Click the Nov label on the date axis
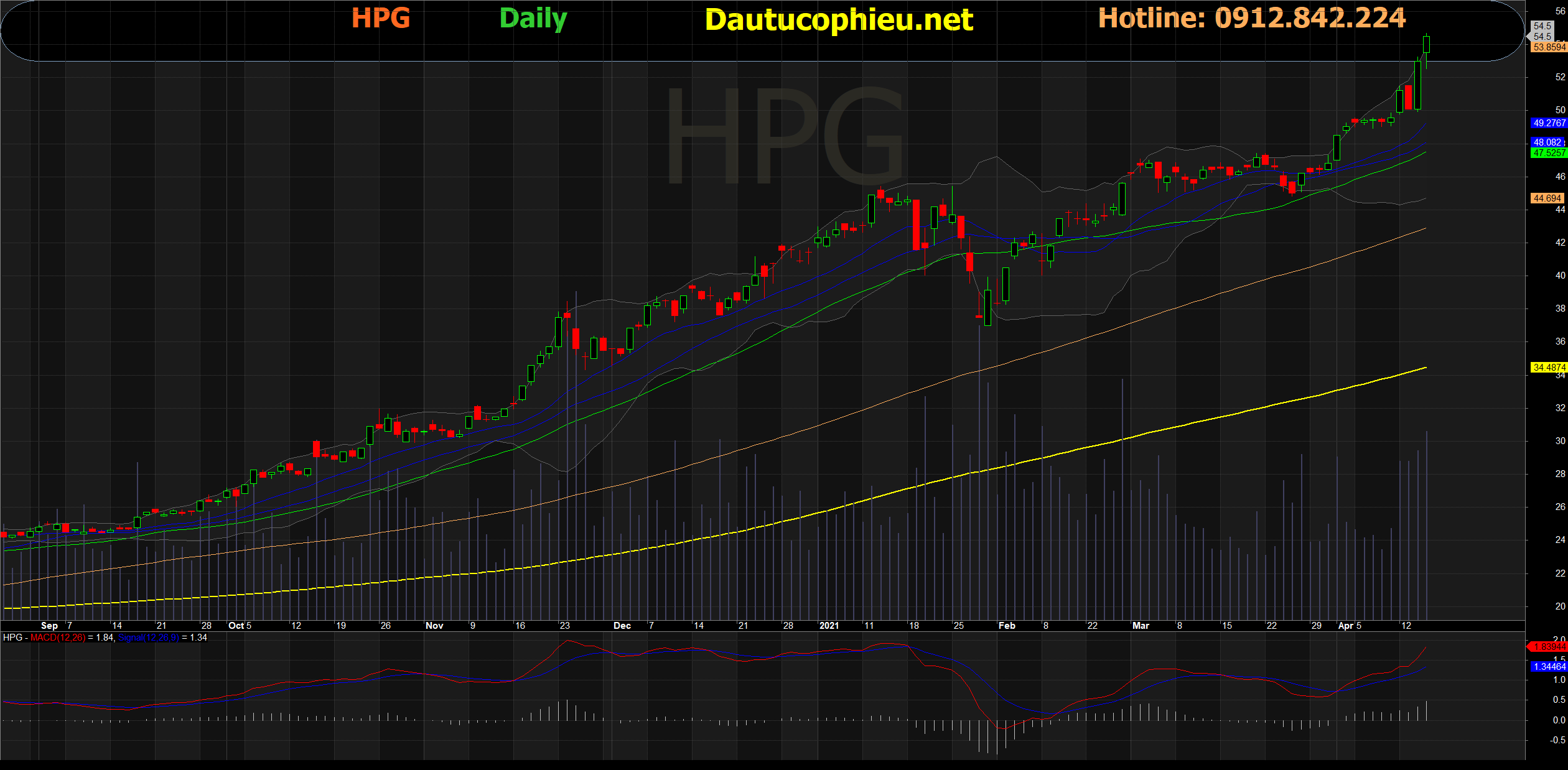 pyautogui.click(x=434, y=626)
